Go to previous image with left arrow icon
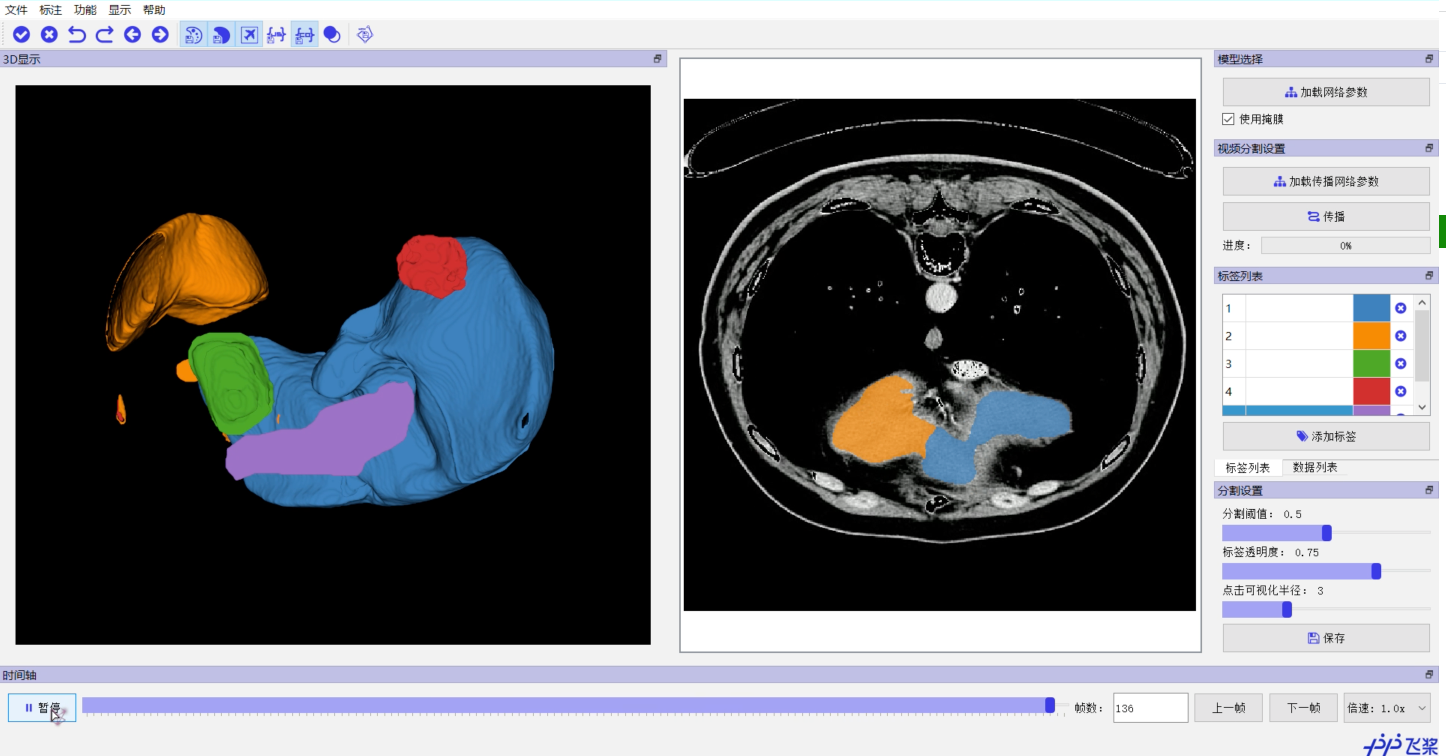Viewport: 1446px width, 756px height. [132, 35]
